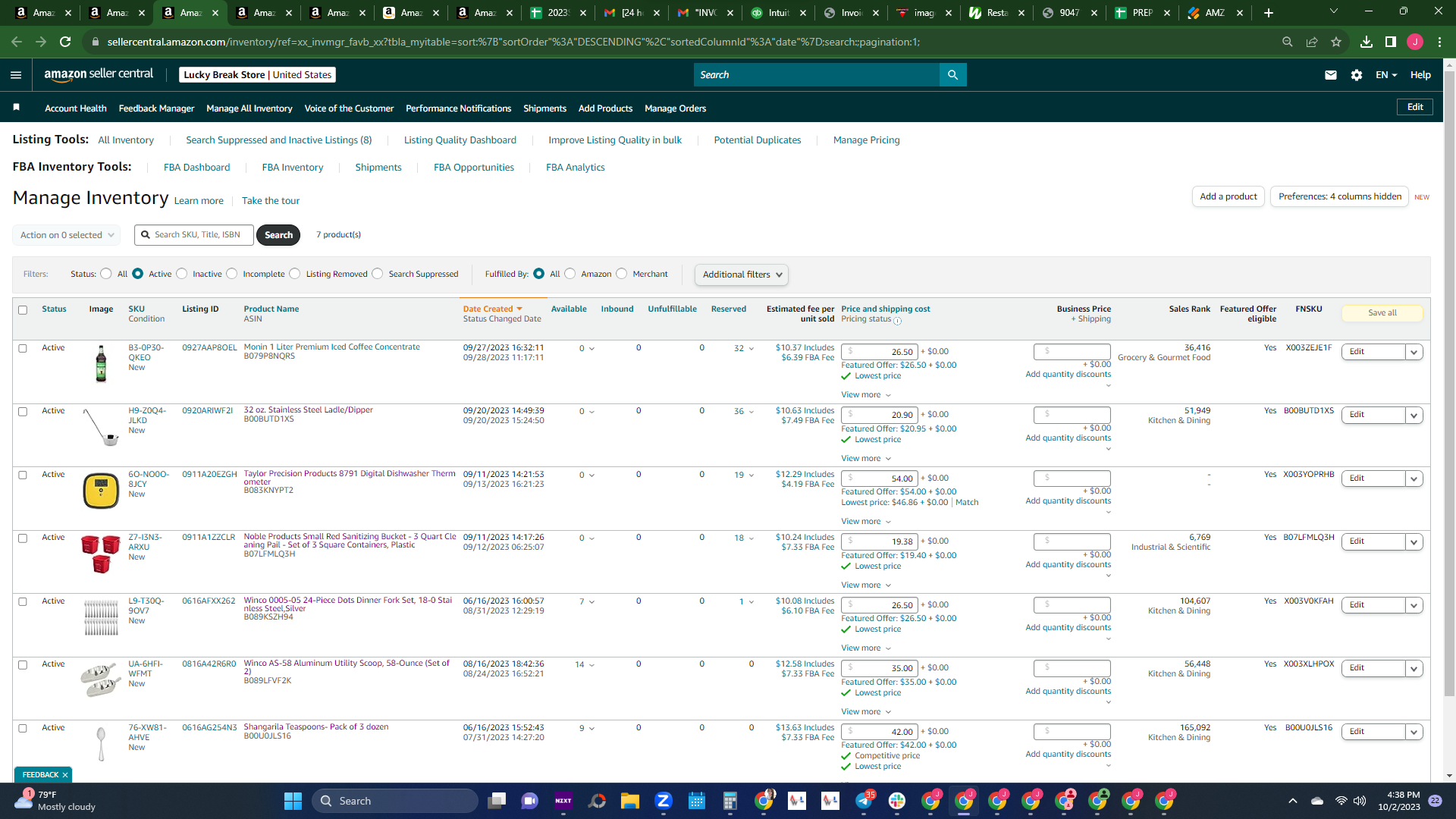Viewport: 1456px width, 819px height.
Task: Click the Search SKU, Title, ISBN field
Action: [194, 235]
